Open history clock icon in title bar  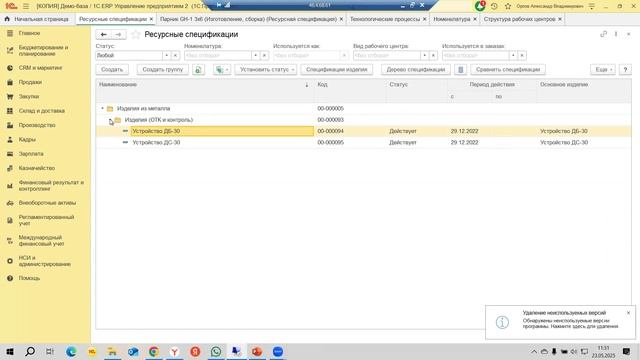click(494, 6)
